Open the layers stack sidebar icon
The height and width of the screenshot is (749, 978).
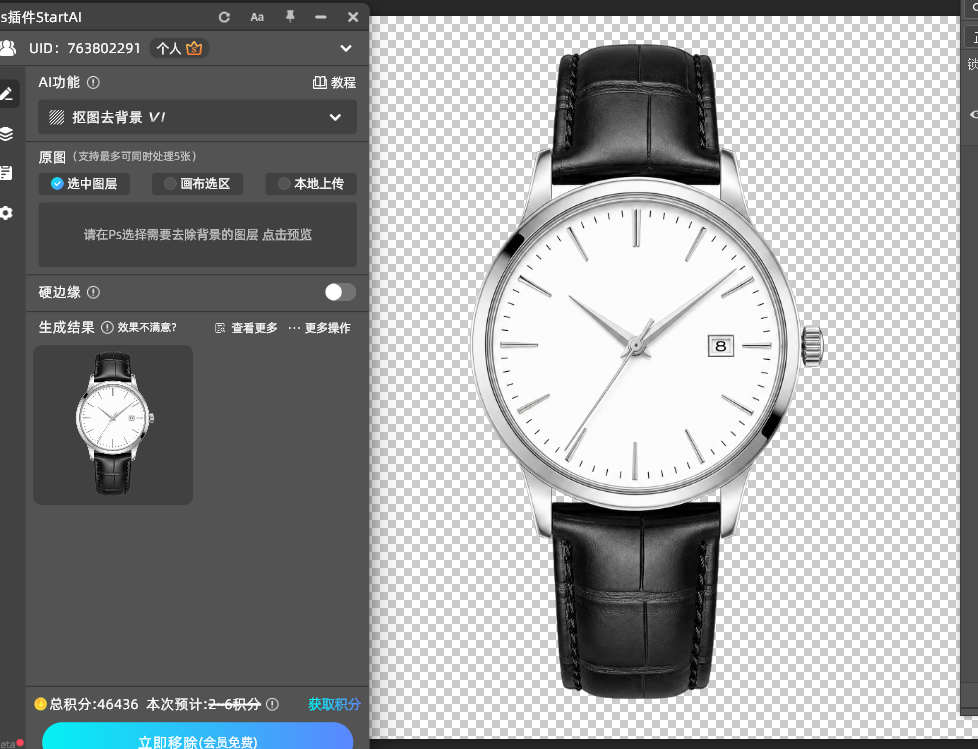pos(6,133)
